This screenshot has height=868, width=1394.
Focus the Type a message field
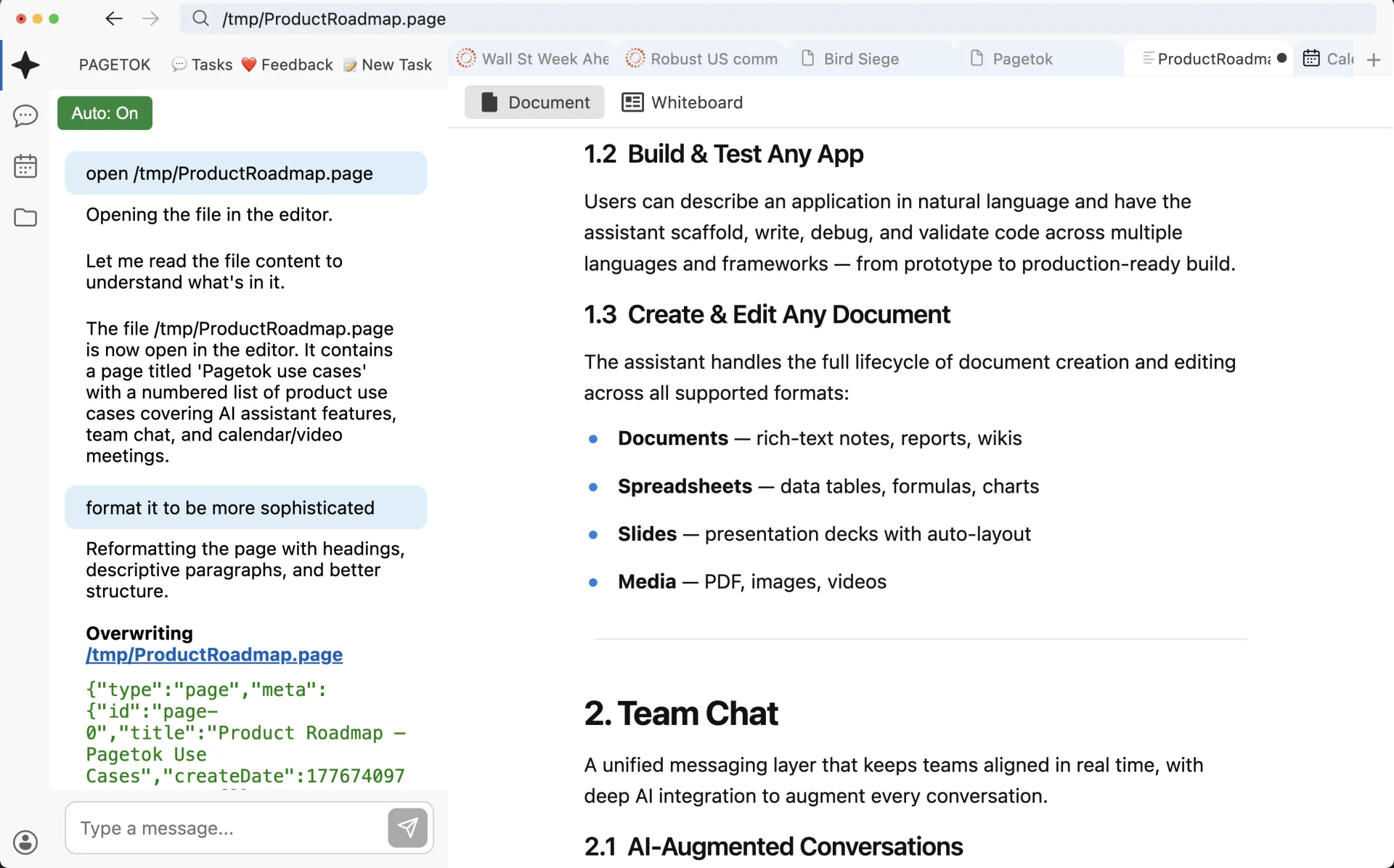pos(227,828)
